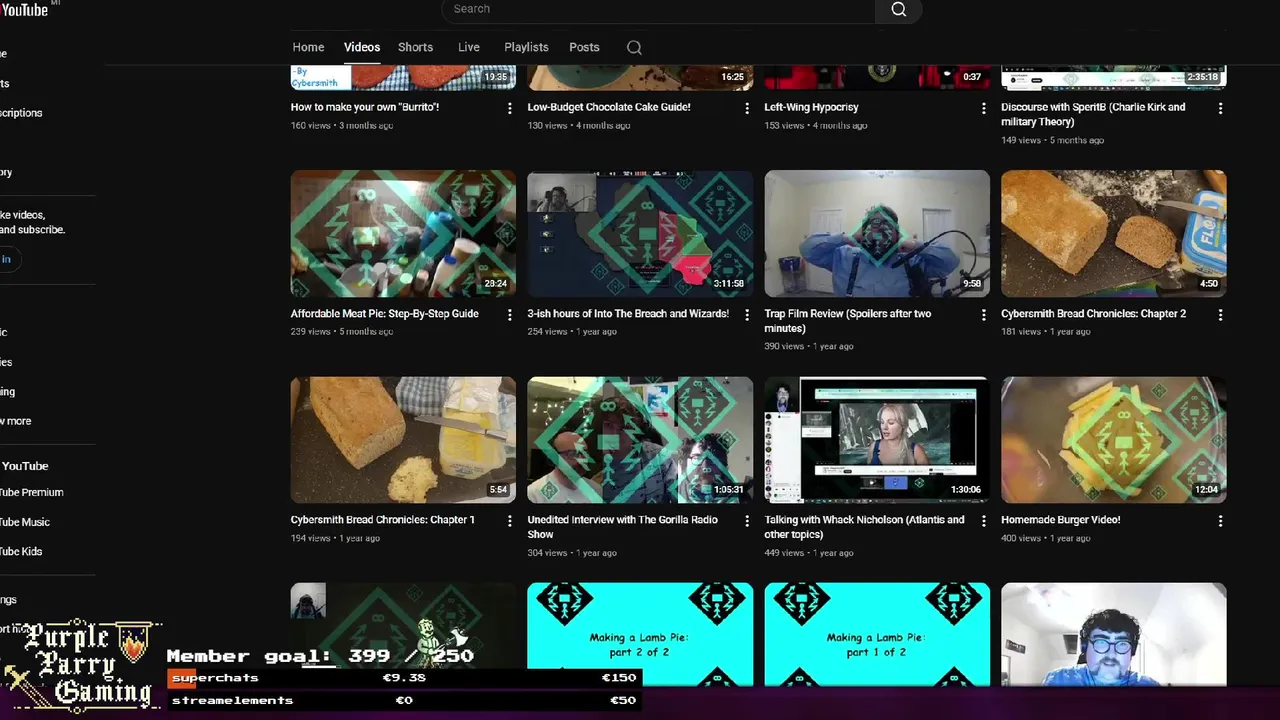Screen dimensions: 1280x720
Task: Open options menu for Bread Chronicles: Chapter 1
Action: (510, 521)
